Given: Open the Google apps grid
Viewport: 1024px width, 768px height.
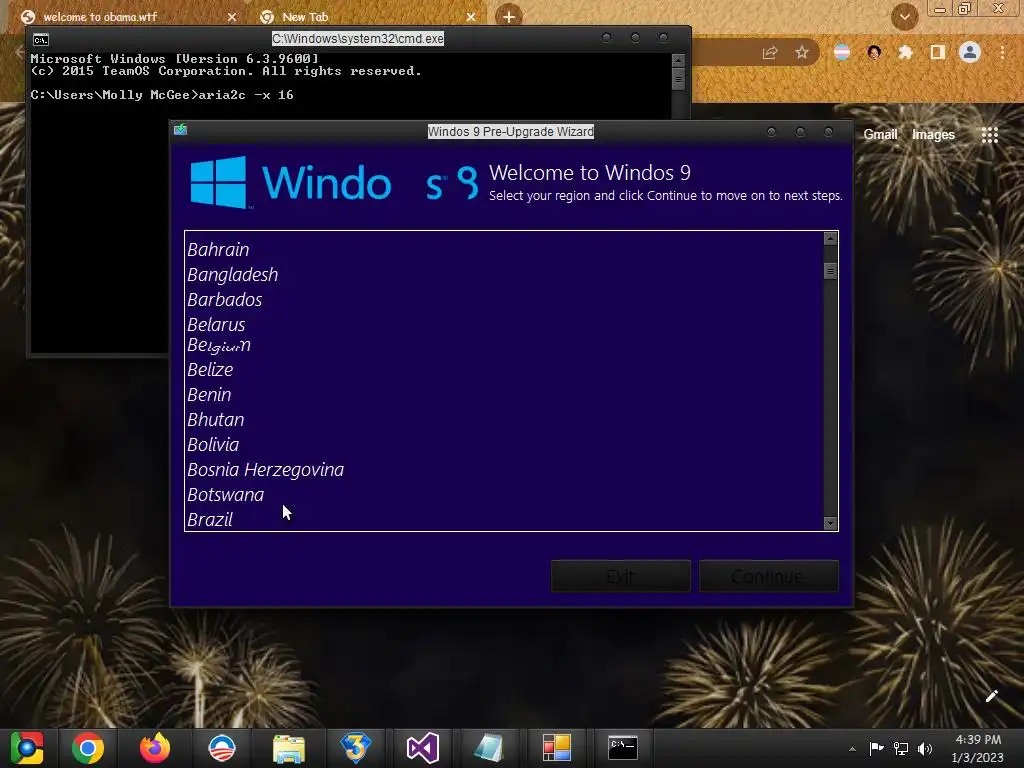Looking at the screenshot, I should tap(990, 135).
